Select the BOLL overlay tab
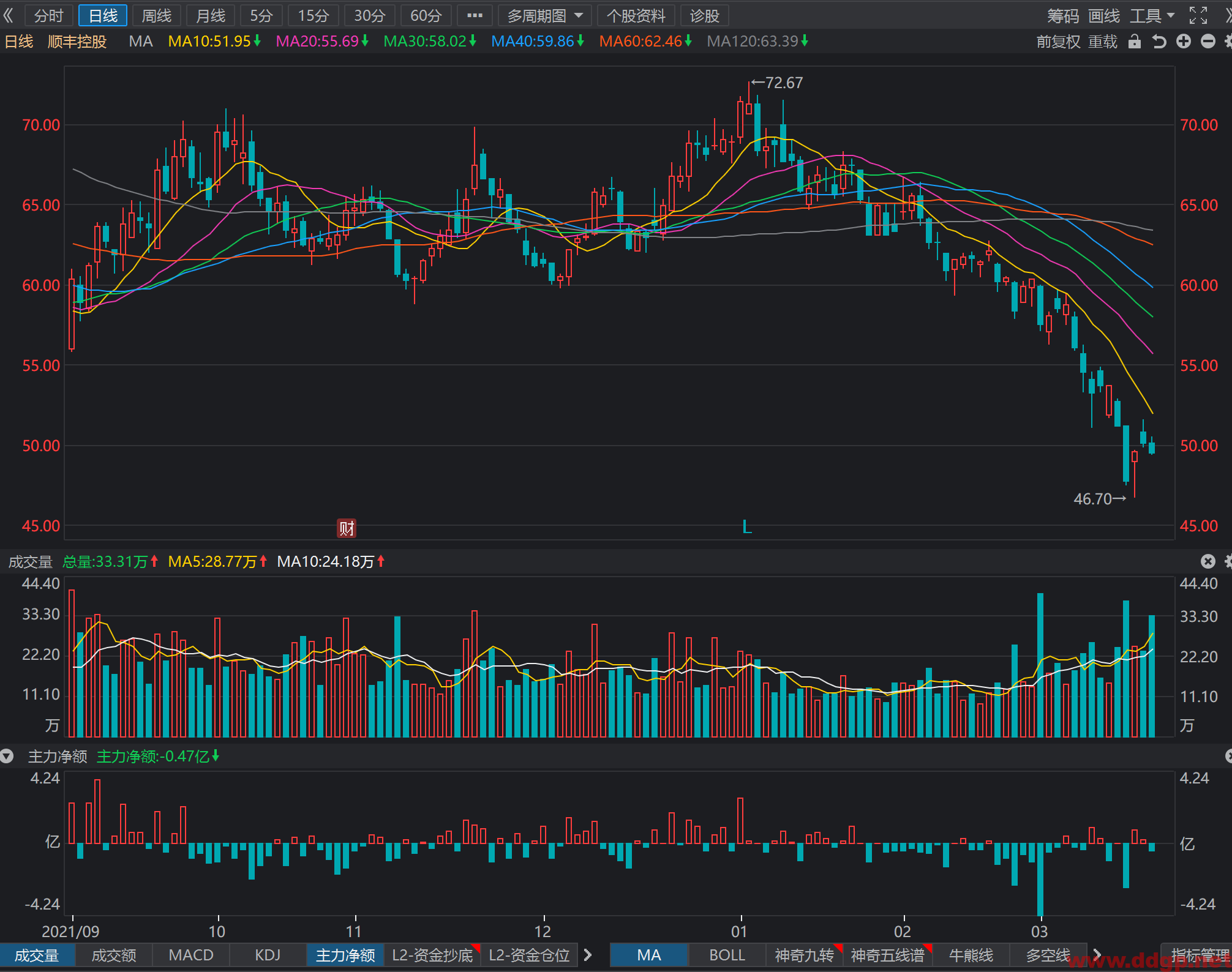The image size is (1232, 972). [727, 955]
